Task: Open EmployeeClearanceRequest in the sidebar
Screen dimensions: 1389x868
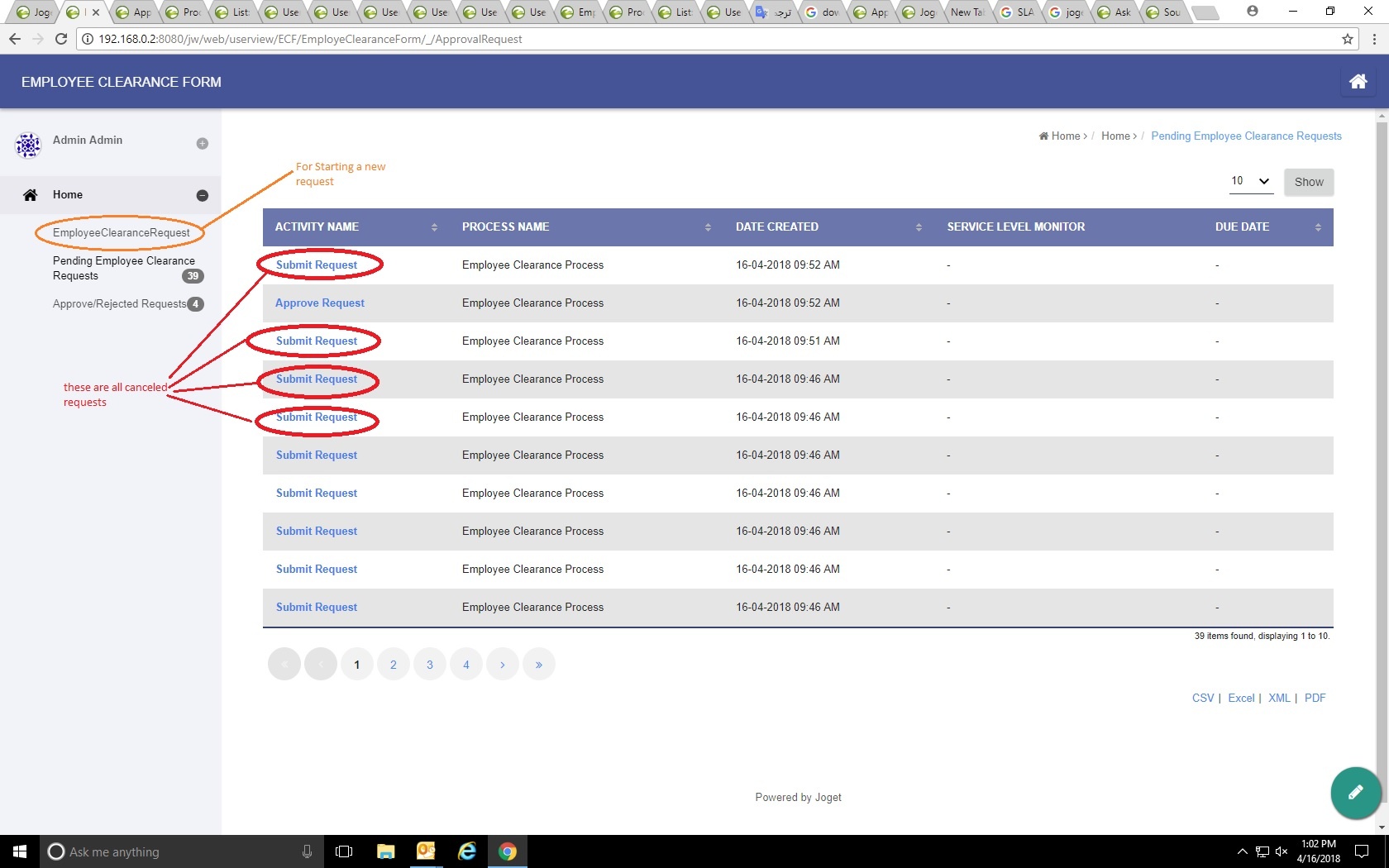Action: (121, 233)
